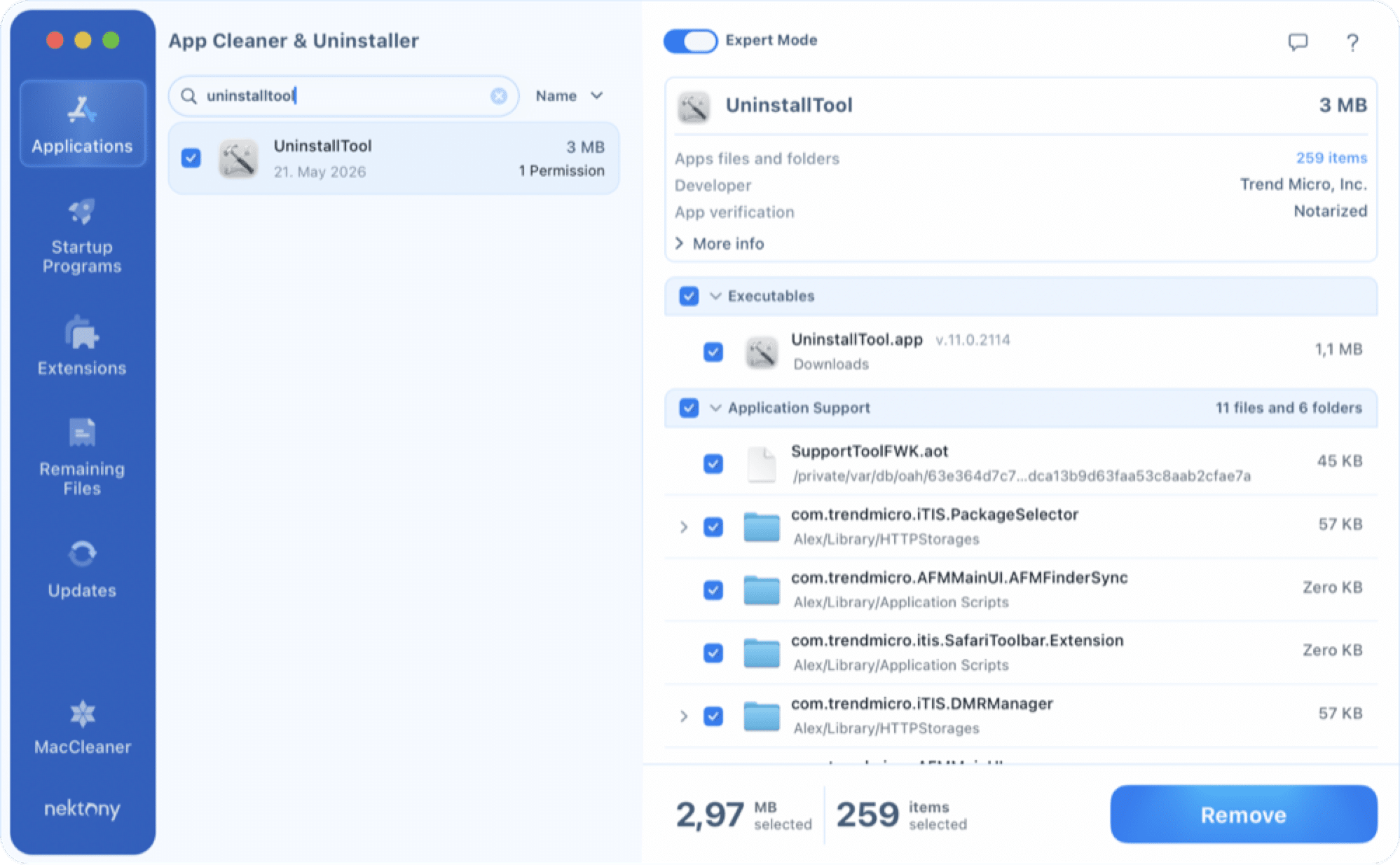
Task: Uncheck the Executables group checkbox
Action: (x=689, y=296)
